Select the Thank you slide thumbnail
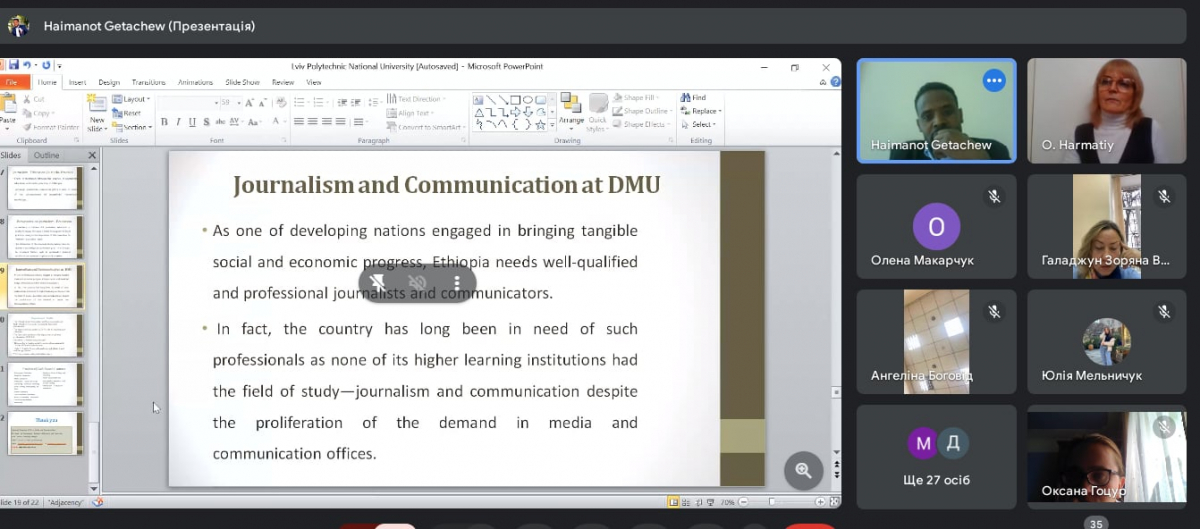The image size is (1200, 529). (x=46, y=433)
